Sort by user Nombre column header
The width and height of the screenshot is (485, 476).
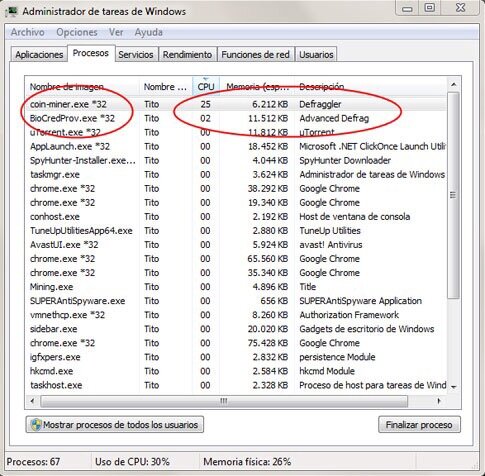tap(165, 87)
